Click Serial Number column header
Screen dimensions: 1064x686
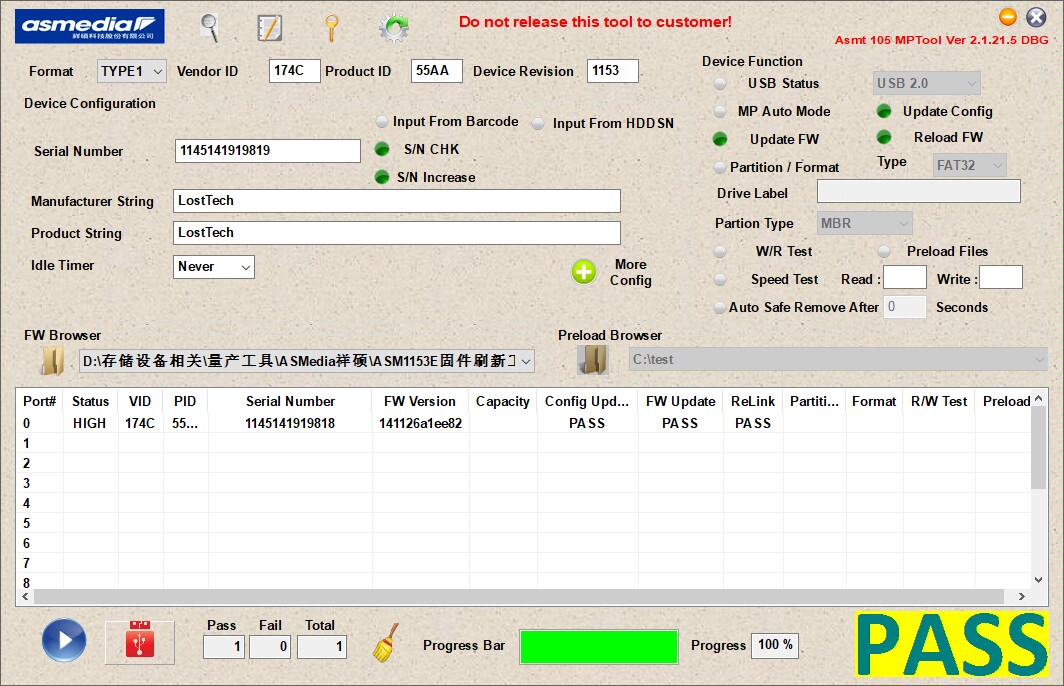pos(290,401)
